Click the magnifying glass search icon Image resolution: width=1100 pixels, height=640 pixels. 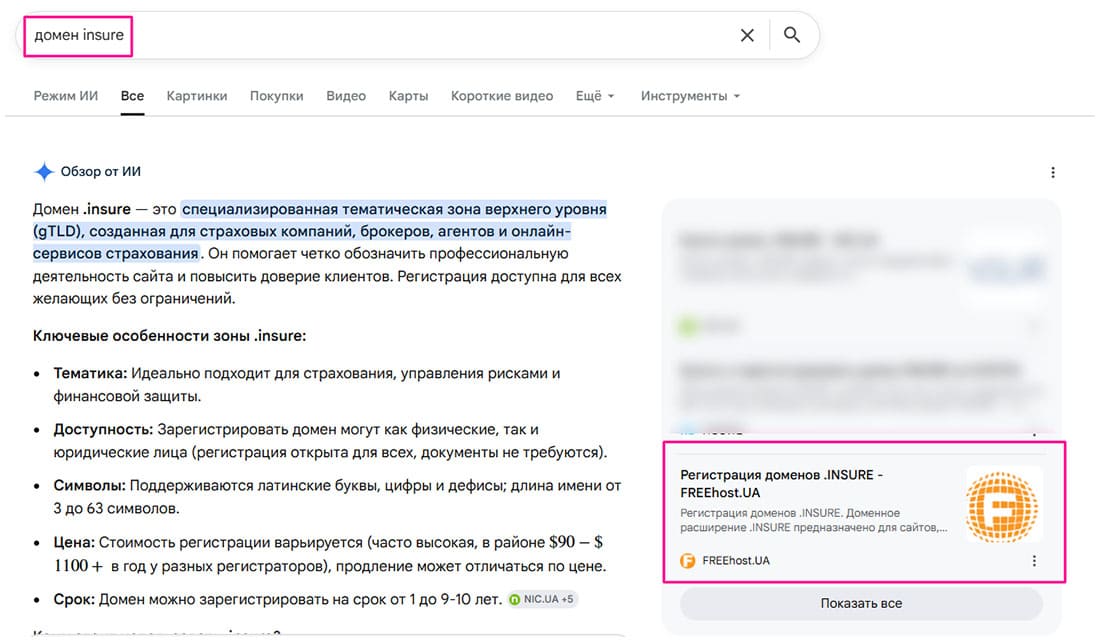[x=792, y=34]
